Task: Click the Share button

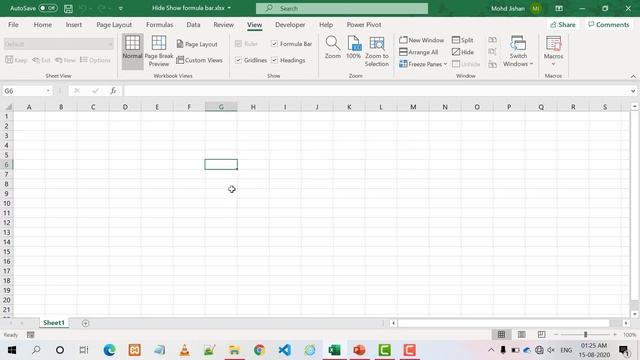Action: (562, 24)
